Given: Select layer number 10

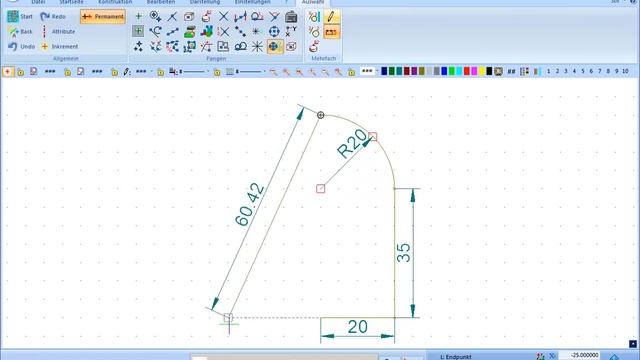Looking at the screenshot, I should coord(625,71).
